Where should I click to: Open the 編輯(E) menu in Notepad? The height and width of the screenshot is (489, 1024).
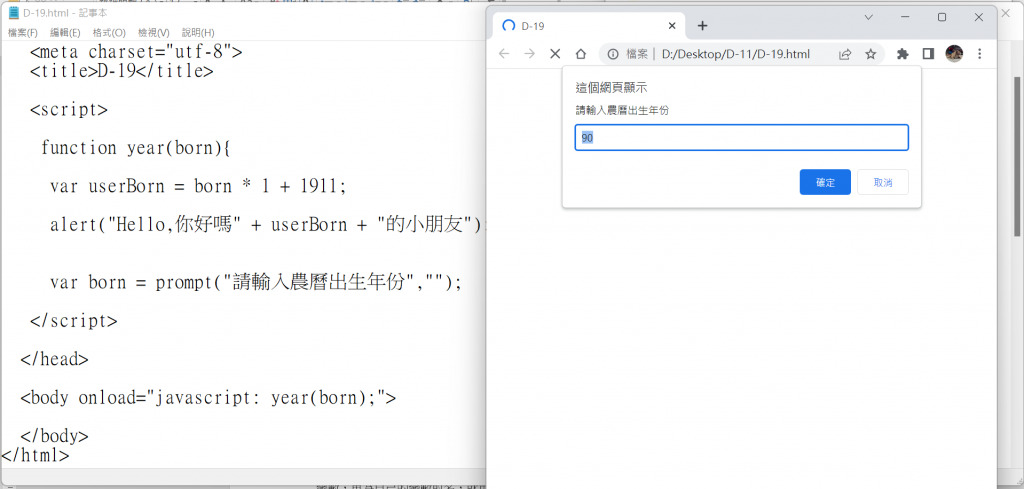(65, 33)
